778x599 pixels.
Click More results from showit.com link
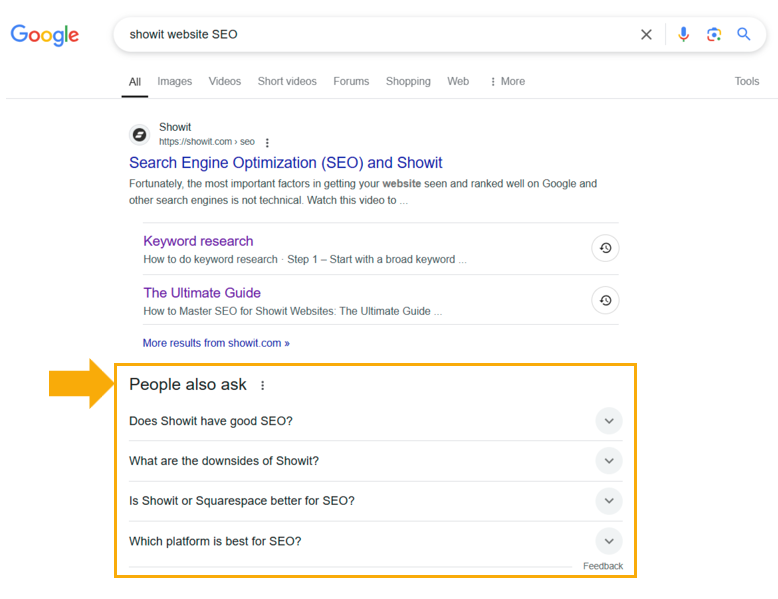click(216, 343)
